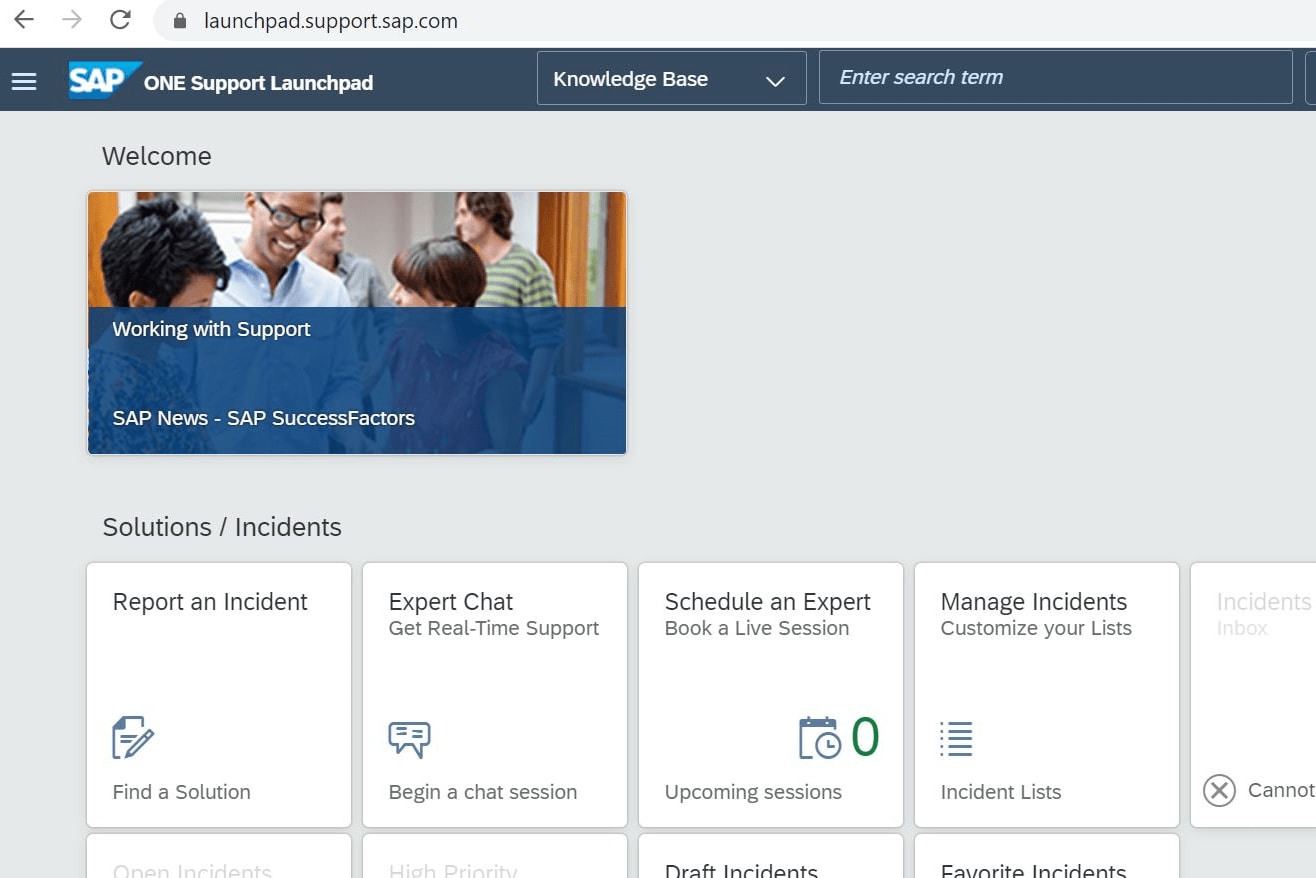Image resolution: width=1316 pixels, height=878 pixels.
Task: Open the Knowledge Base search scope dropdown
Action: (x=672, y=78)
